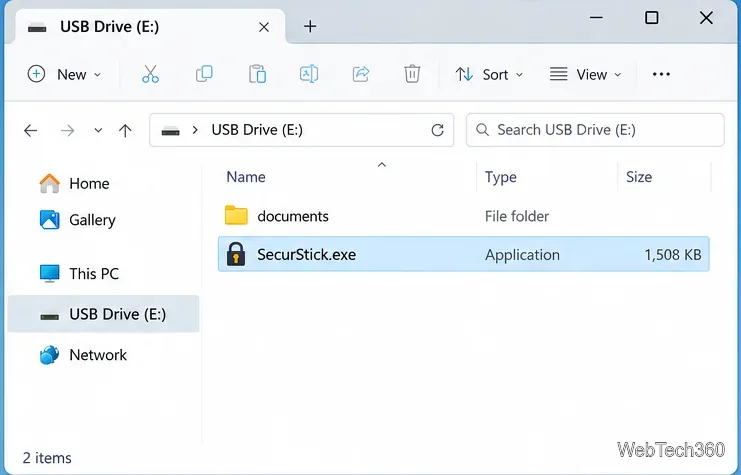Go forward with the right arrow
Screen dimensions: 741x475
coord(68,130)
